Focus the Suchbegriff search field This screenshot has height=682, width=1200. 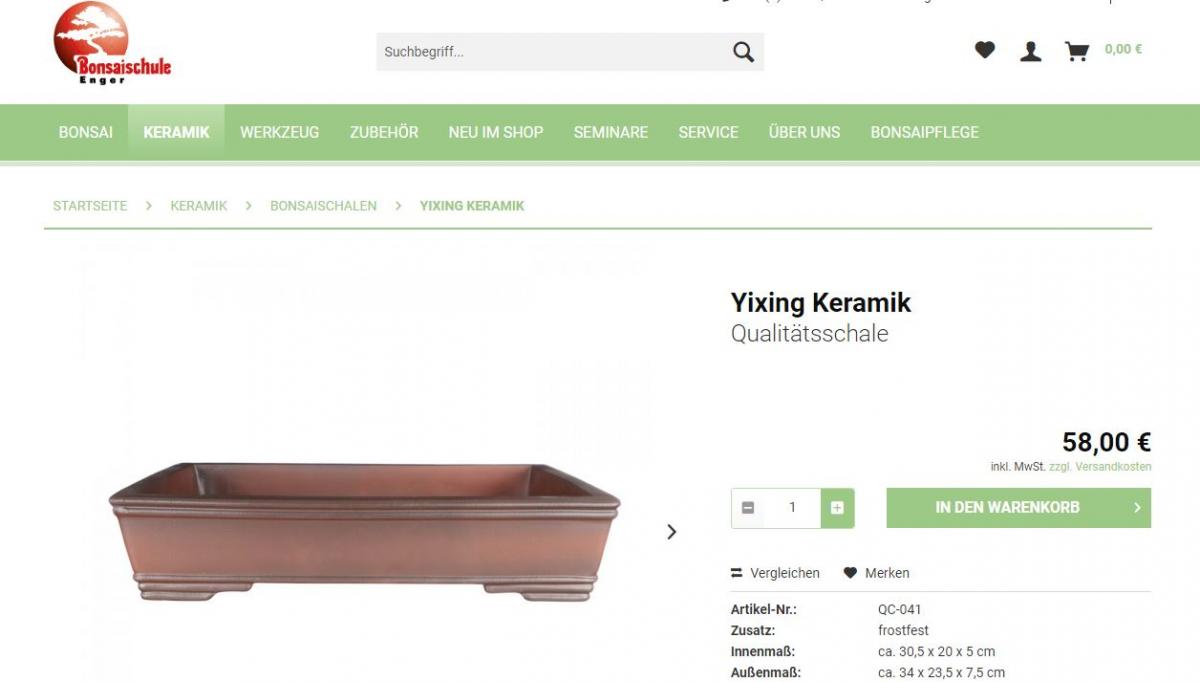pos(550,52)
